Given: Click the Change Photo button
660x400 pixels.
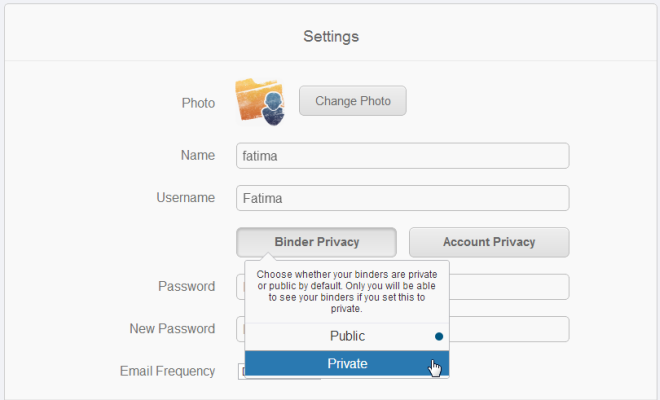Looking at the screenshot, I should (353, 101).
